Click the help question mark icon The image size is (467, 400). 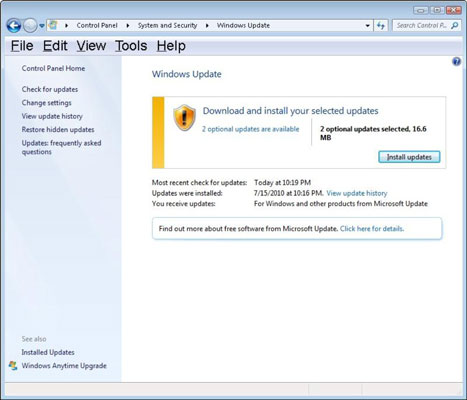click(456, 62)
